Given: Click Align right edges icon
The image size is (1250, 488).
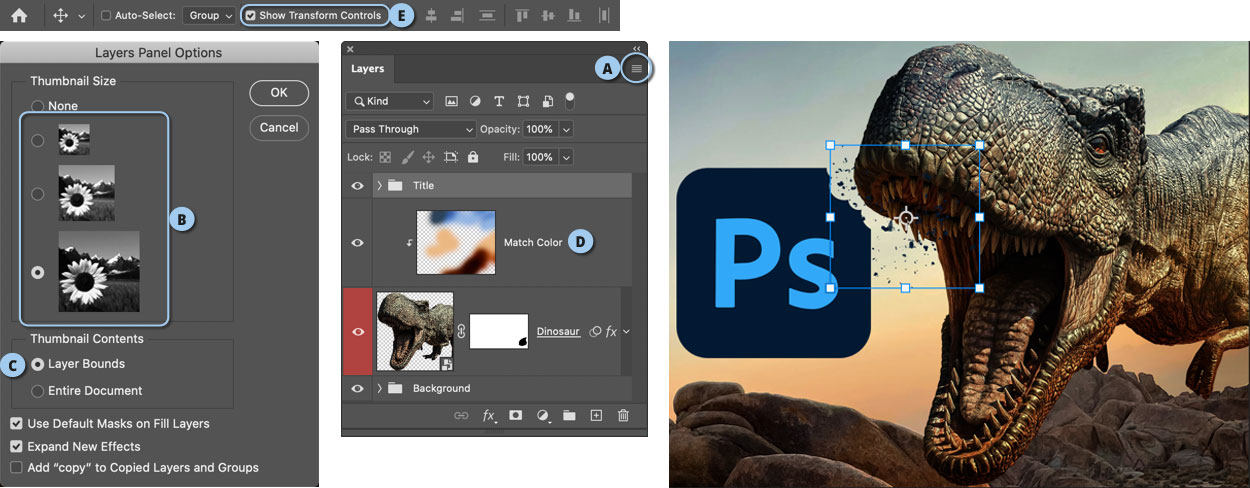Looking at the screenshot, I should pyautogui.click(x=456, y=16).
